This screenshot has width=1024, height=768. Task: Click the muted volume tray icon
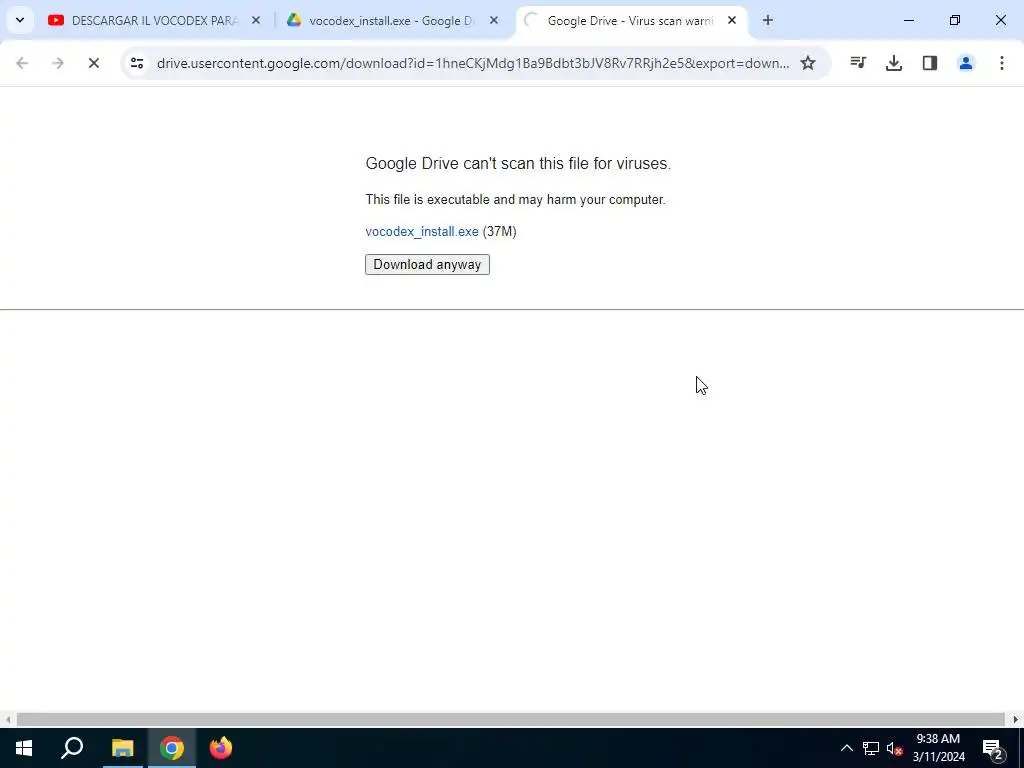[894, 748]
